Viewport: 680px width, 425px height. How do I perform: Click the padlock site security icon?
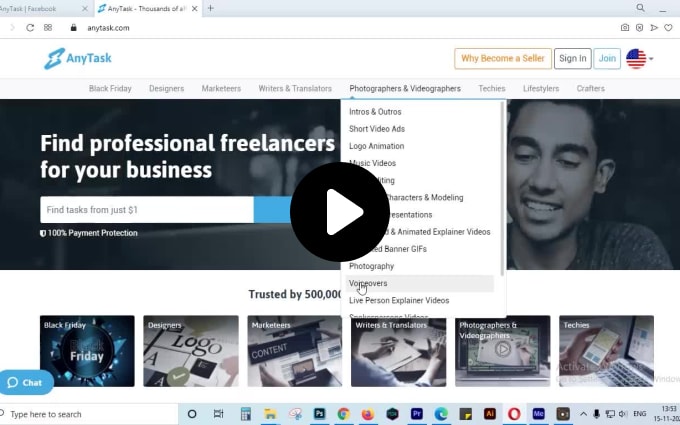(73, 28)
